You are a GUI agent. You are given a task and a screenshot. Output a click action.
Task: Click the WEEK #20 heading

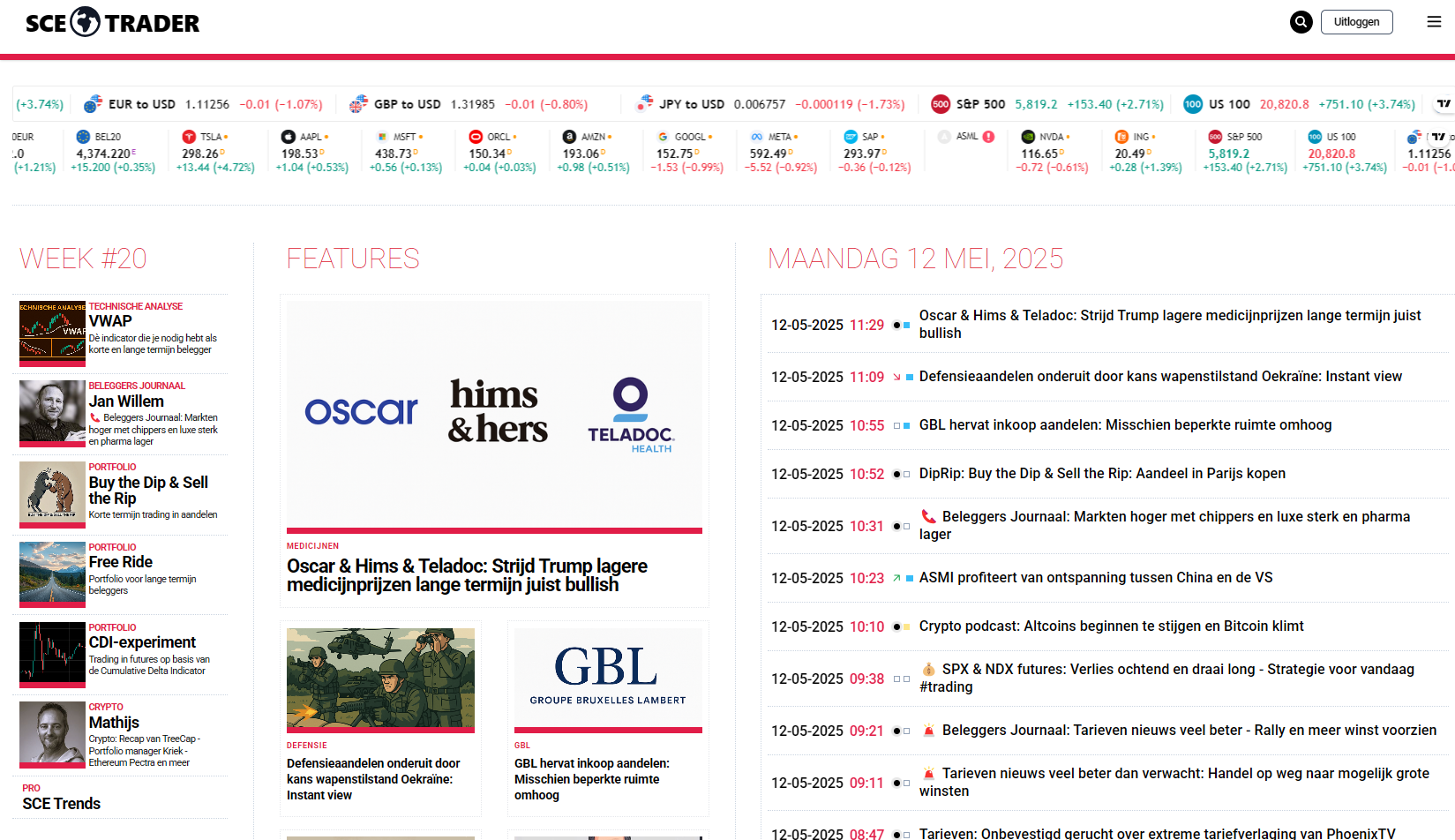tap(83, 259)
